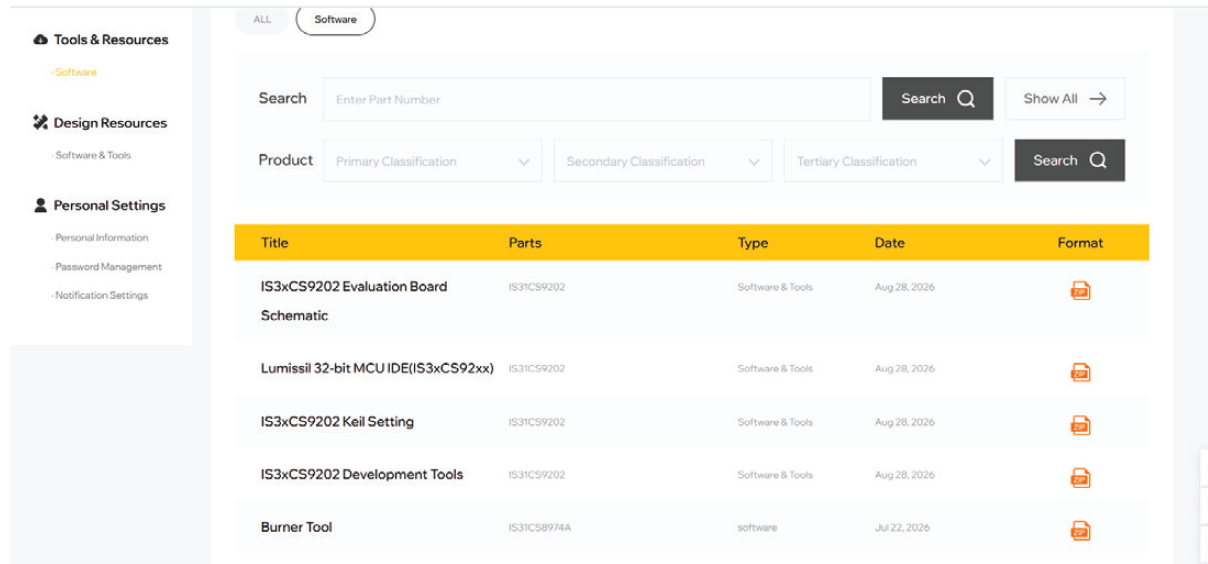Click the Personal Settings user icon
Viewport: 1208px width, 564px height.
(x=41, y=205)
